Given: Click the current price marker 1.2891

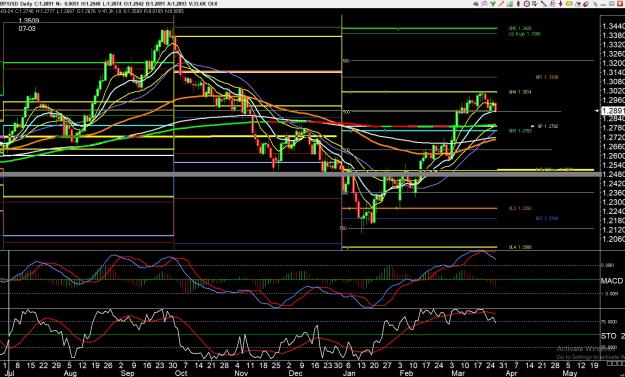Looking at the screenshot, I should [x=613, y=111].
